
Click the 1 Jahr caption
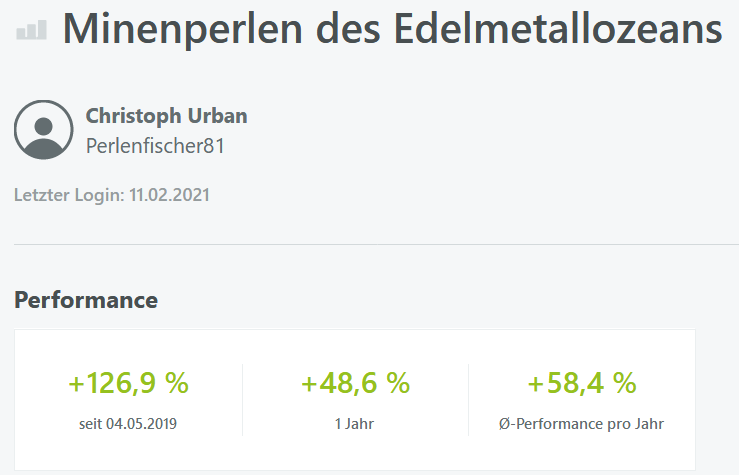(356, 423)
